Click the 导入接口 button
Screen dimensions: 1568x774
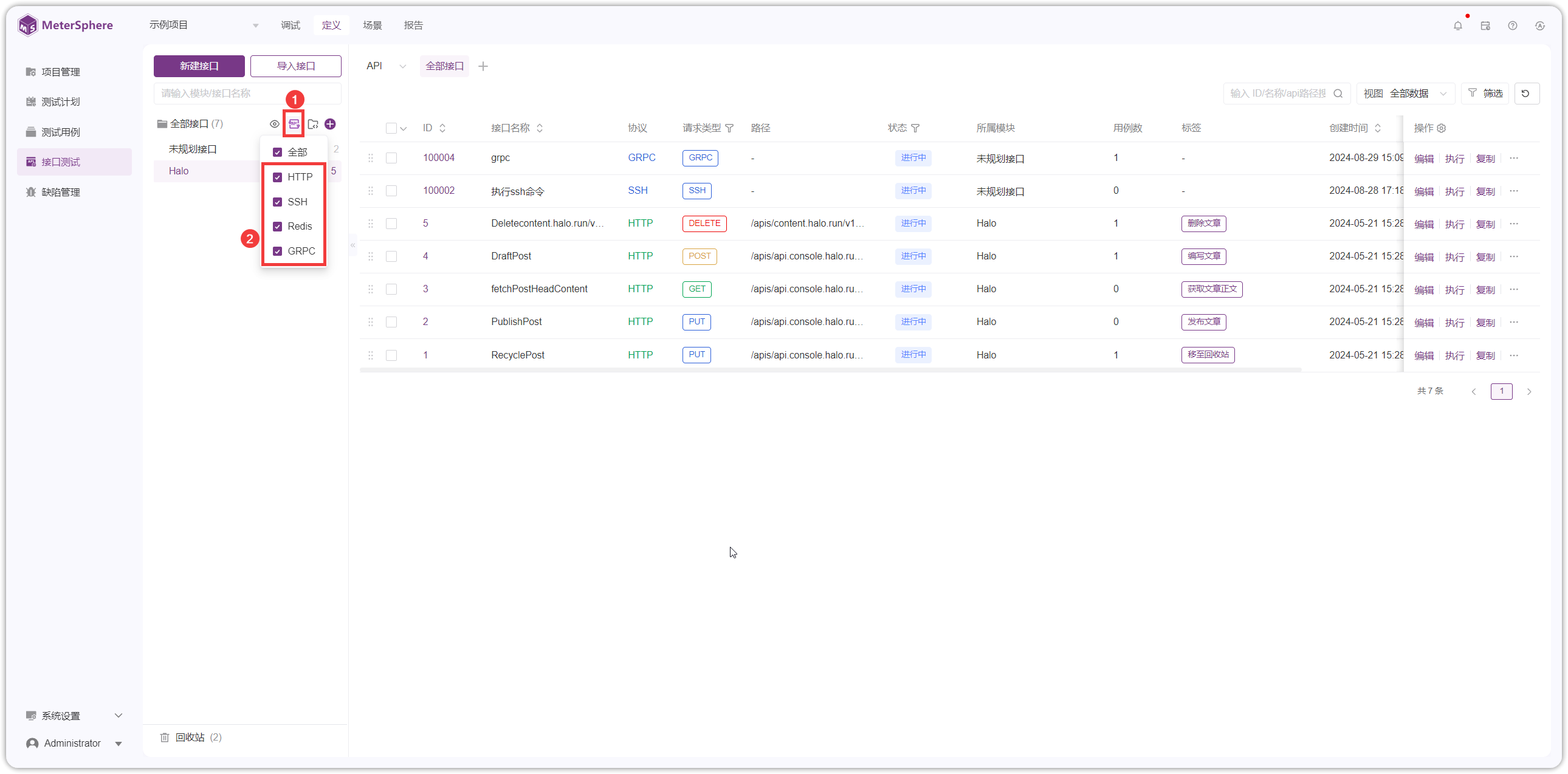pos(296,66)
